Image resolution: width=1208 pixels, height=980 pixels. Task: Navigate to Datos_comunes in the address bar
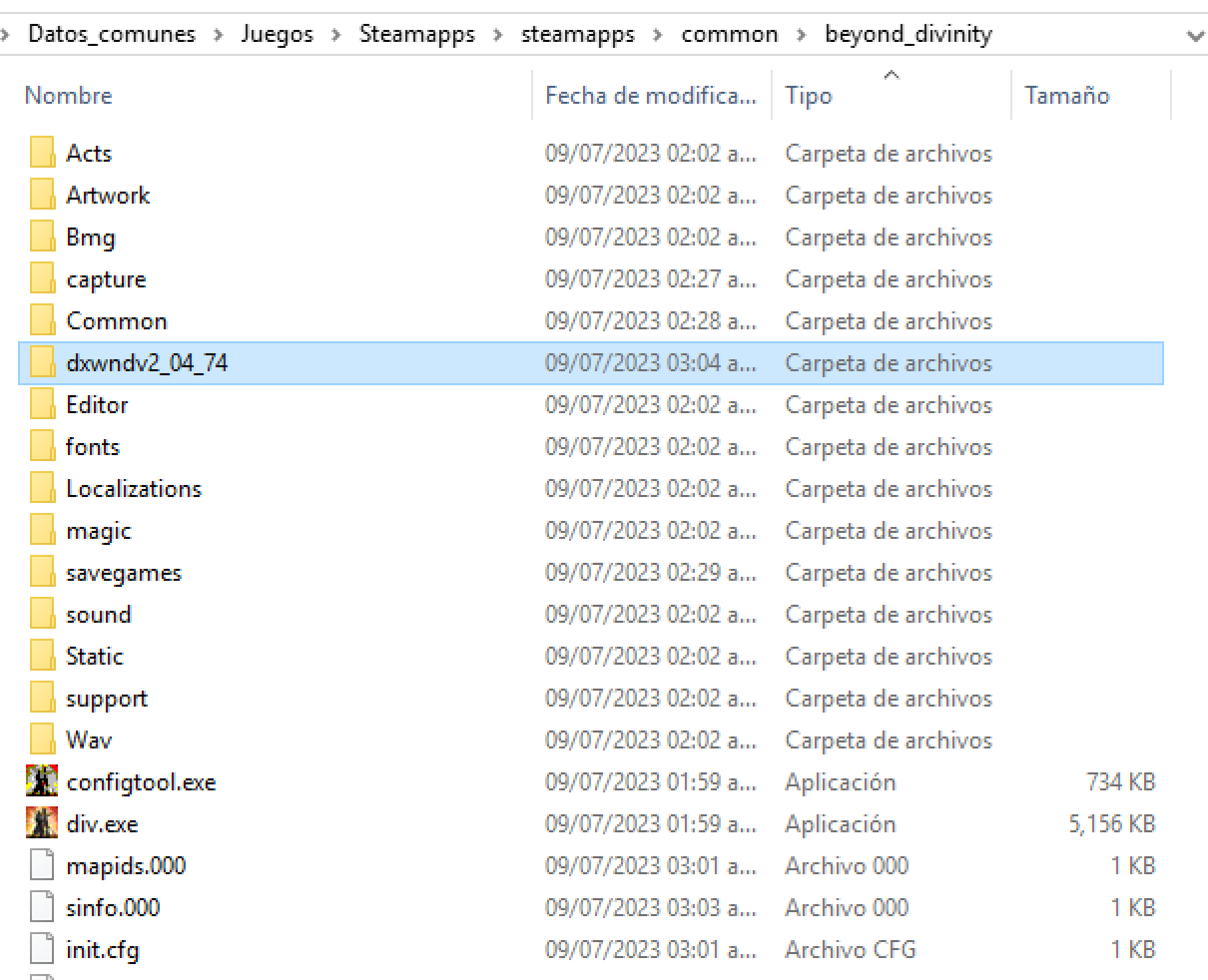click(x=112, y=34)
